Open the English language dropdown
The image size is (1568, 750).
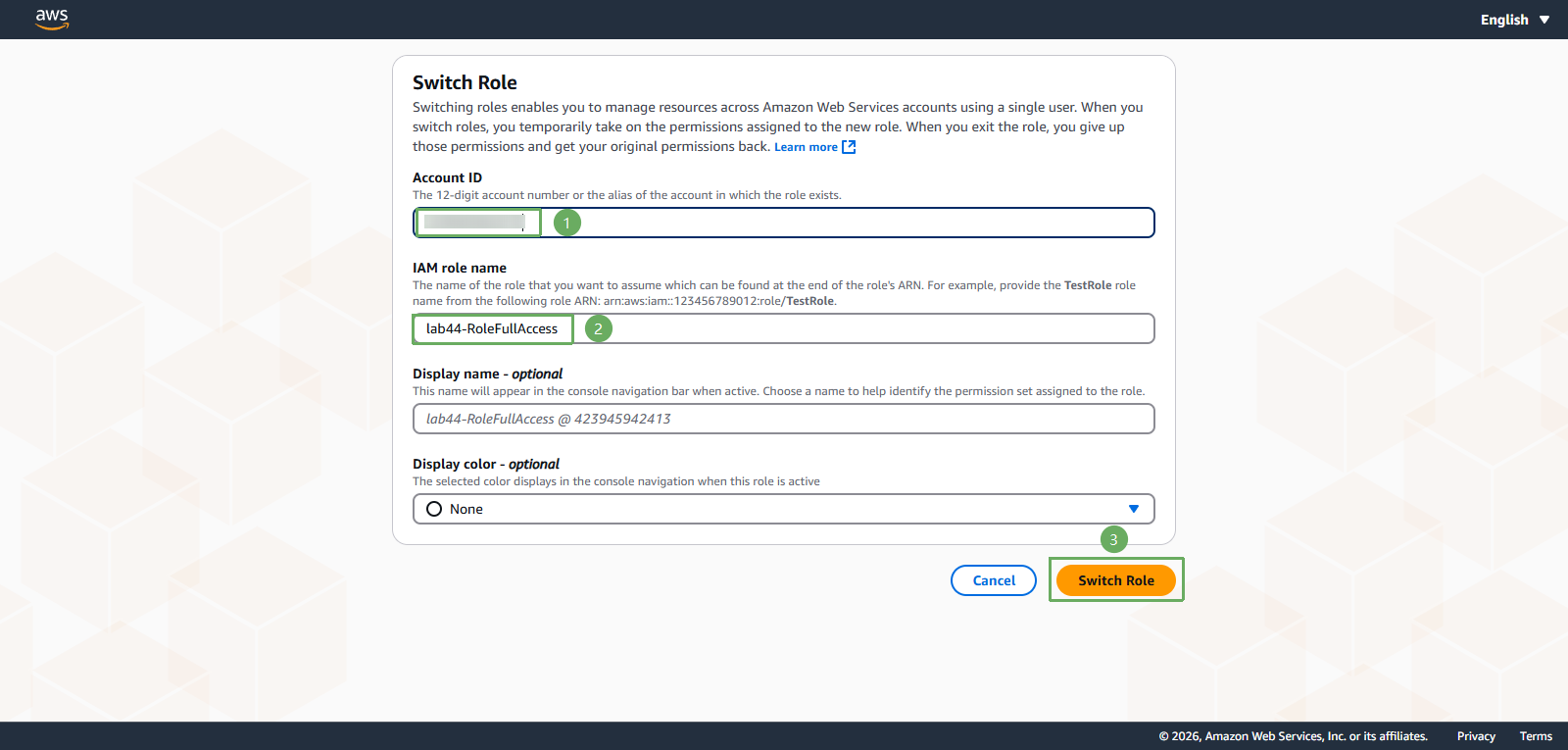[x=1514, y=20]
